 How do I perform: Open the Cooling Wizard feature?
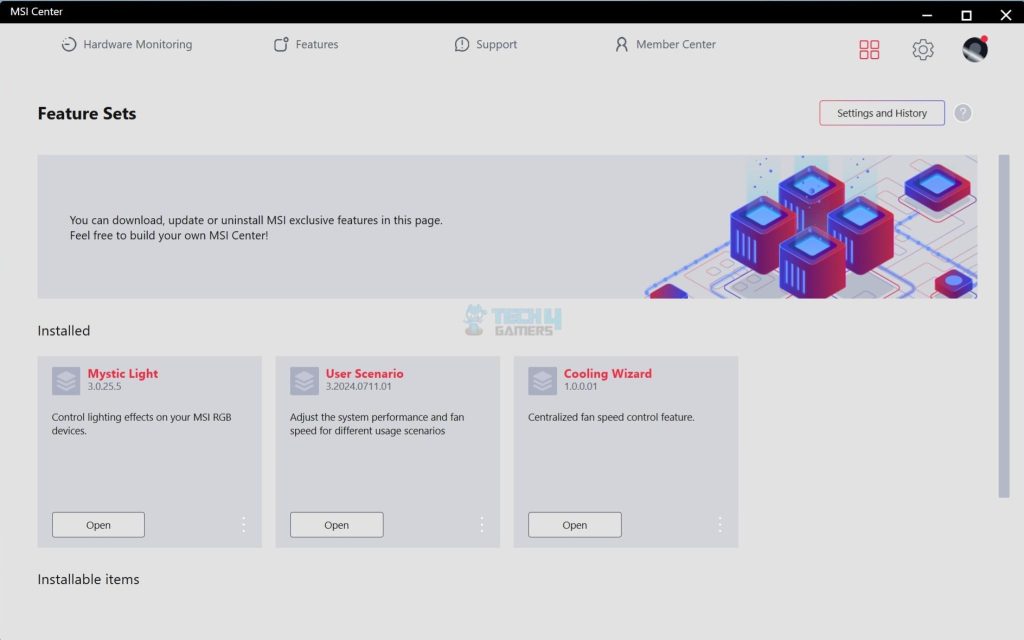coord(574,525)
